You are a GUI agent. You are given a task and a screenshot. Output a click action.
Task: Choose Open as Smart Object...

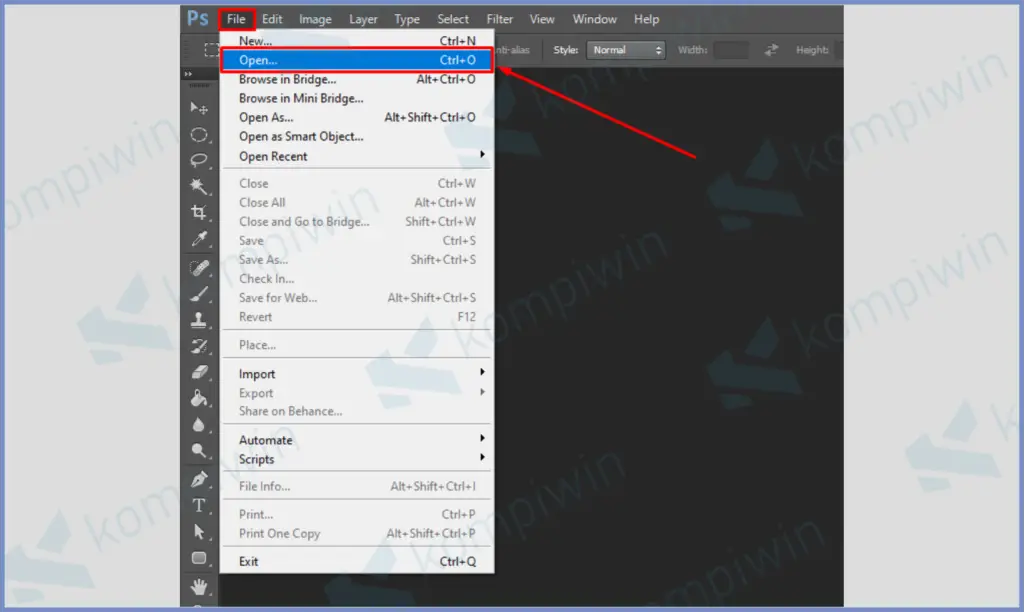coord(357,137)
